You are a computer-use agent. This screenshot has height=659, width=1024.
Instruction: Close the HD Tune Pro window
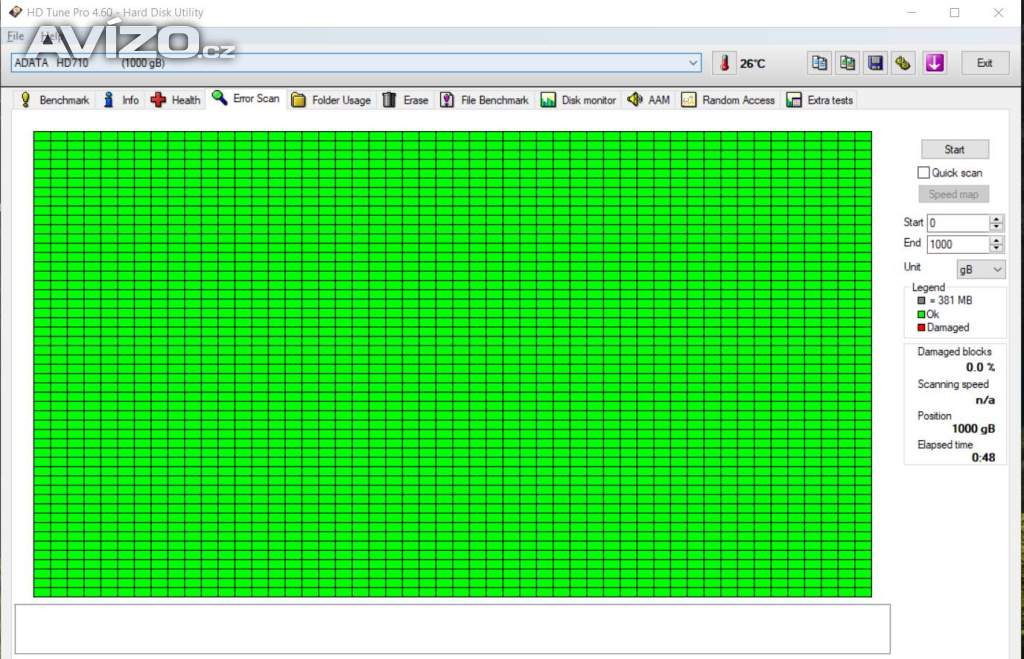tap(998, 12)
